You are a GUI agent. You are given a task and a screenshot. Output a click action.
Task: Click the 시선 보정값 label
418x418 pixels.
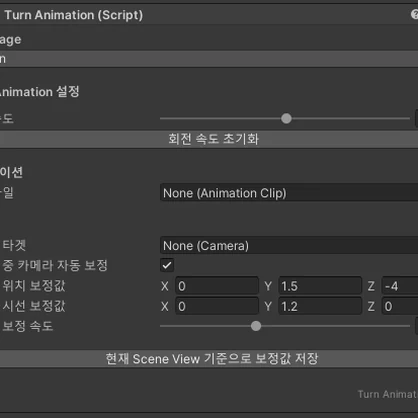pyautogui.click(x=34, y=306)
